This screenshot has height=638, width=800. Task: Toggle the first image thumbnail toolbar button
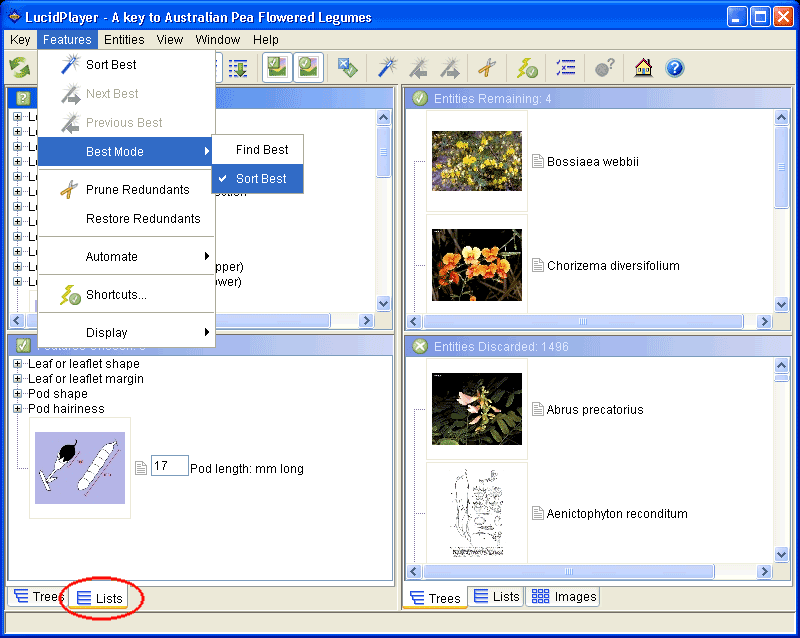tap(276, 67)
